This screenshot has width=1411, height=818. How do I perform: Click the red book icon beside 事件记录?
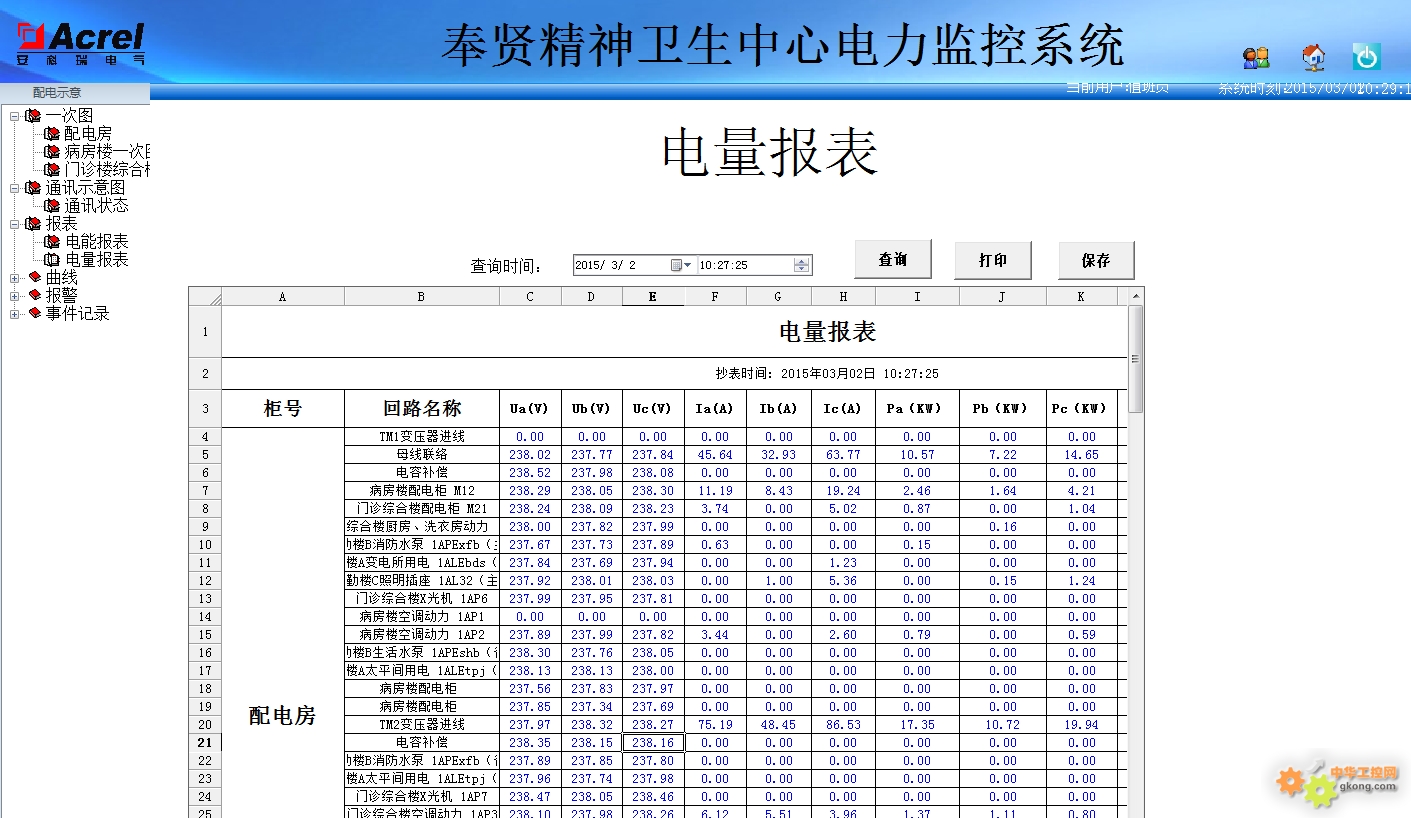point(34,313)
